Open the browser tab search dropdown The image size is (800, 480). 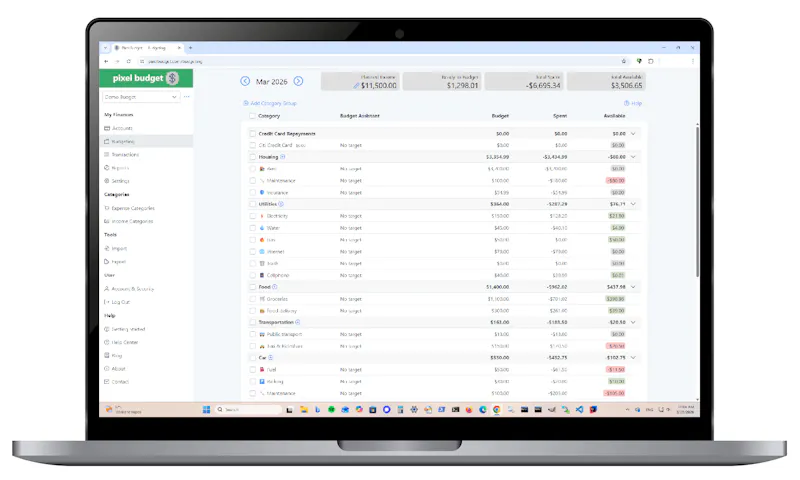(105, 48)
